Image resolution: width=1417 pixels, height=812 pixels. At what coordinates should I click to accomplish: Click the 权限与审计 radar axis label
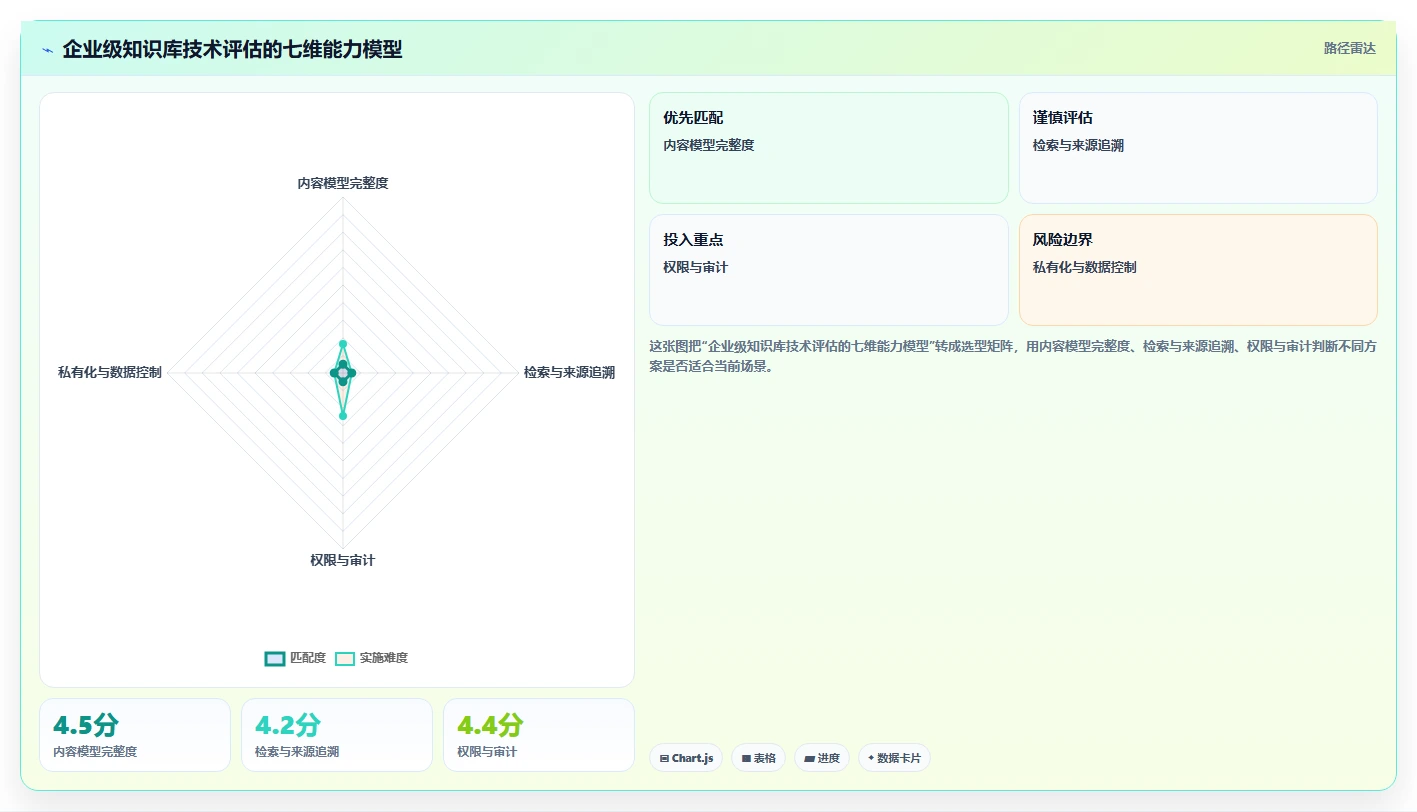coord(343,560)
